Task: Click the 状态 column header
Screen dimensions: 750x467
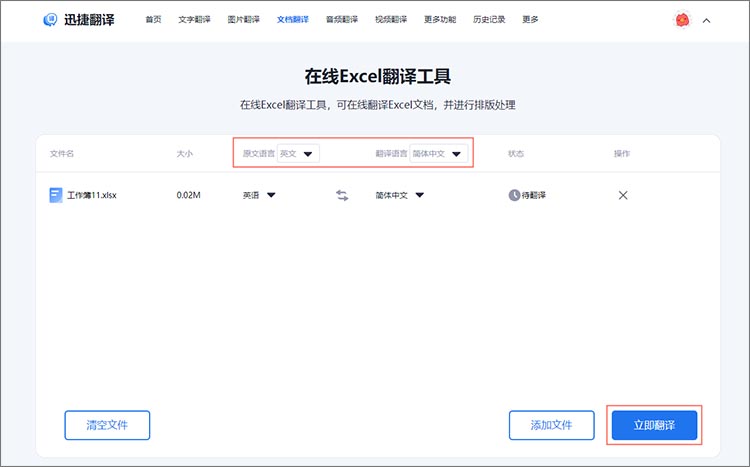Action: click(516, 154)
